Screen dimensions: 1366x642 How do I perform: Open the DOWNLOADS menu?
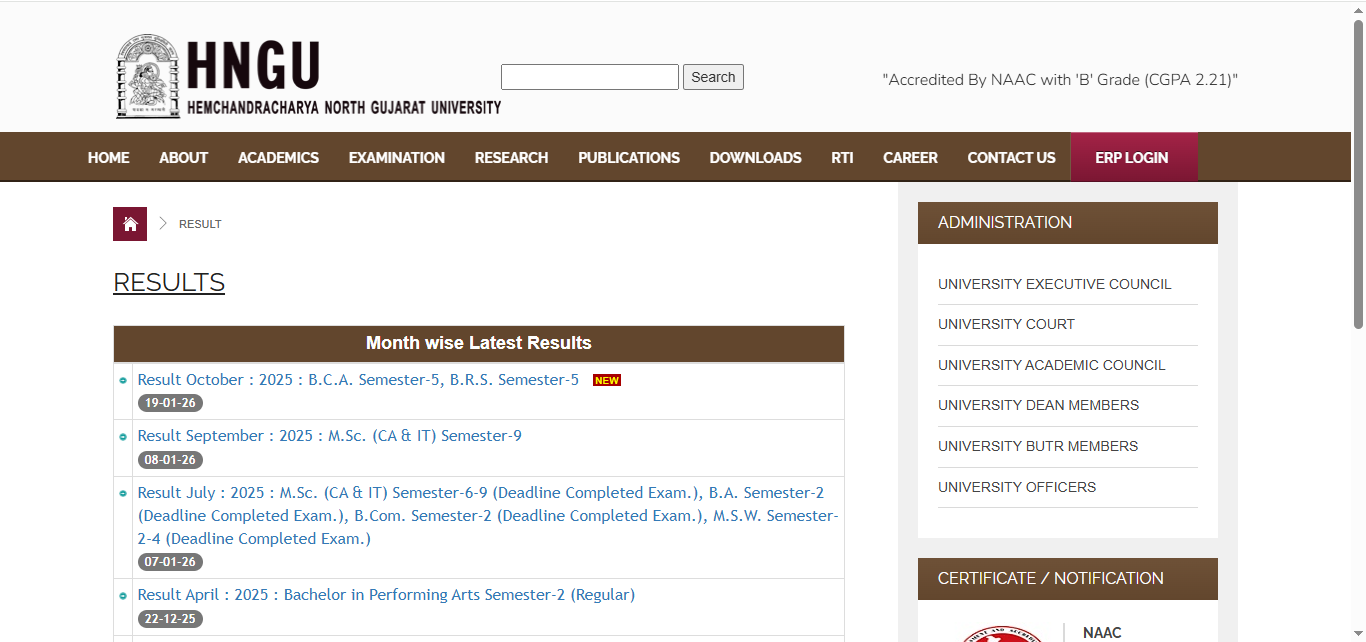coord(755,158)
